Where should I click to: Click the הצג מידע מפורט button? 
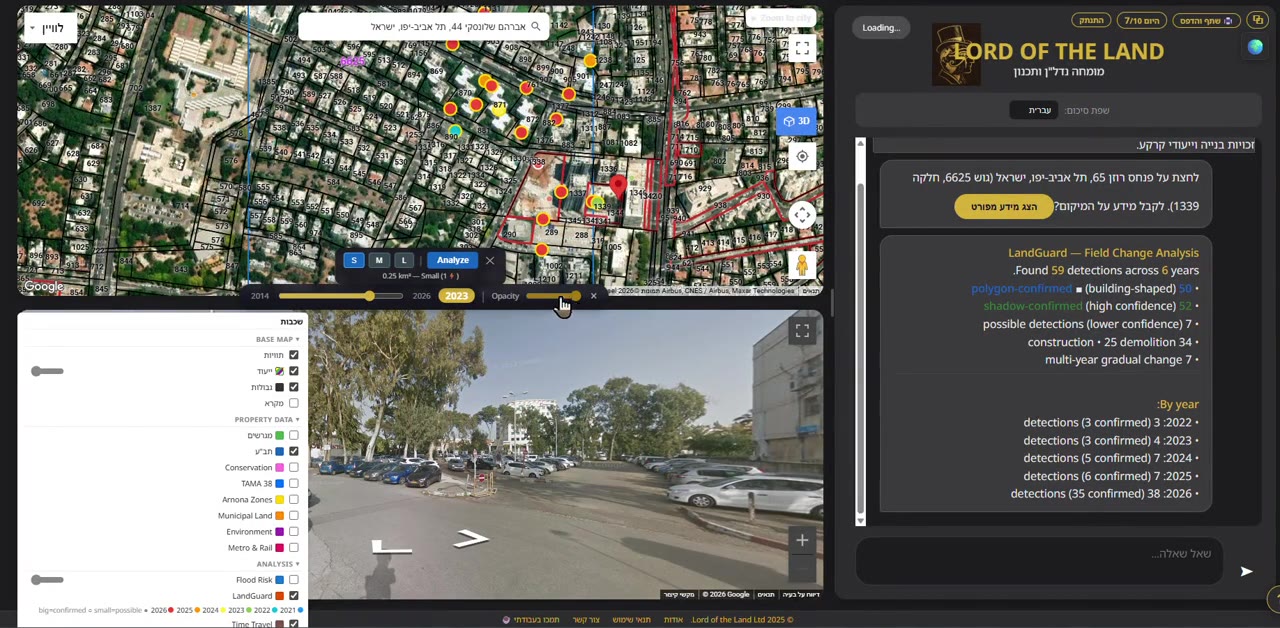(1003, 207)
